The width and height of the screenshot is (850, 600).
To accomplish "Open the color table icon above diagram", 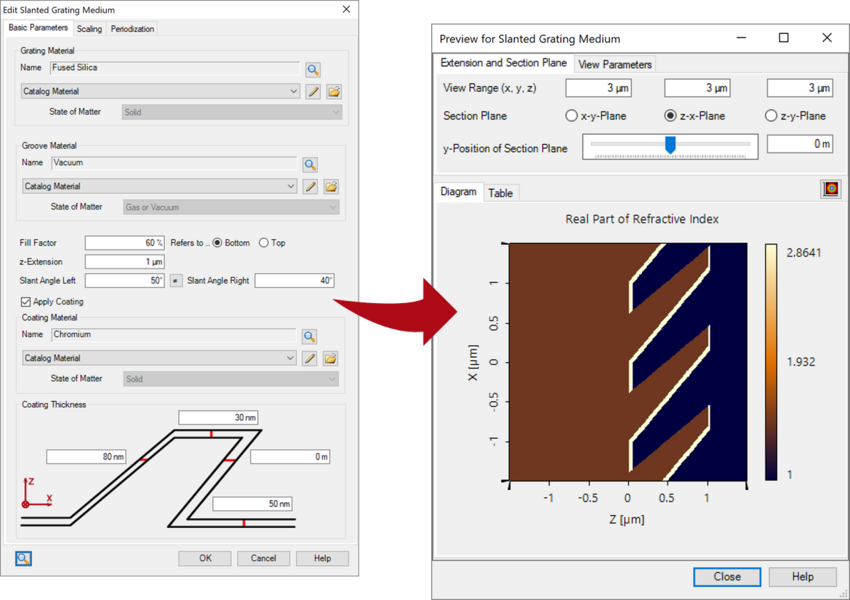I will point(830,189).
